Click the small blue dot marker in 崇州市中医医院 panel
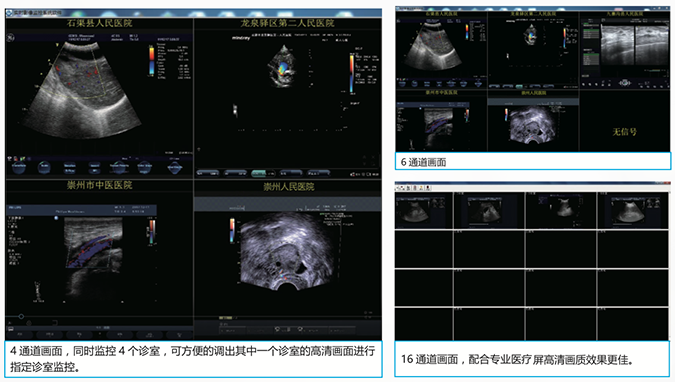675x382 pixels. click(x=56, y=218)
